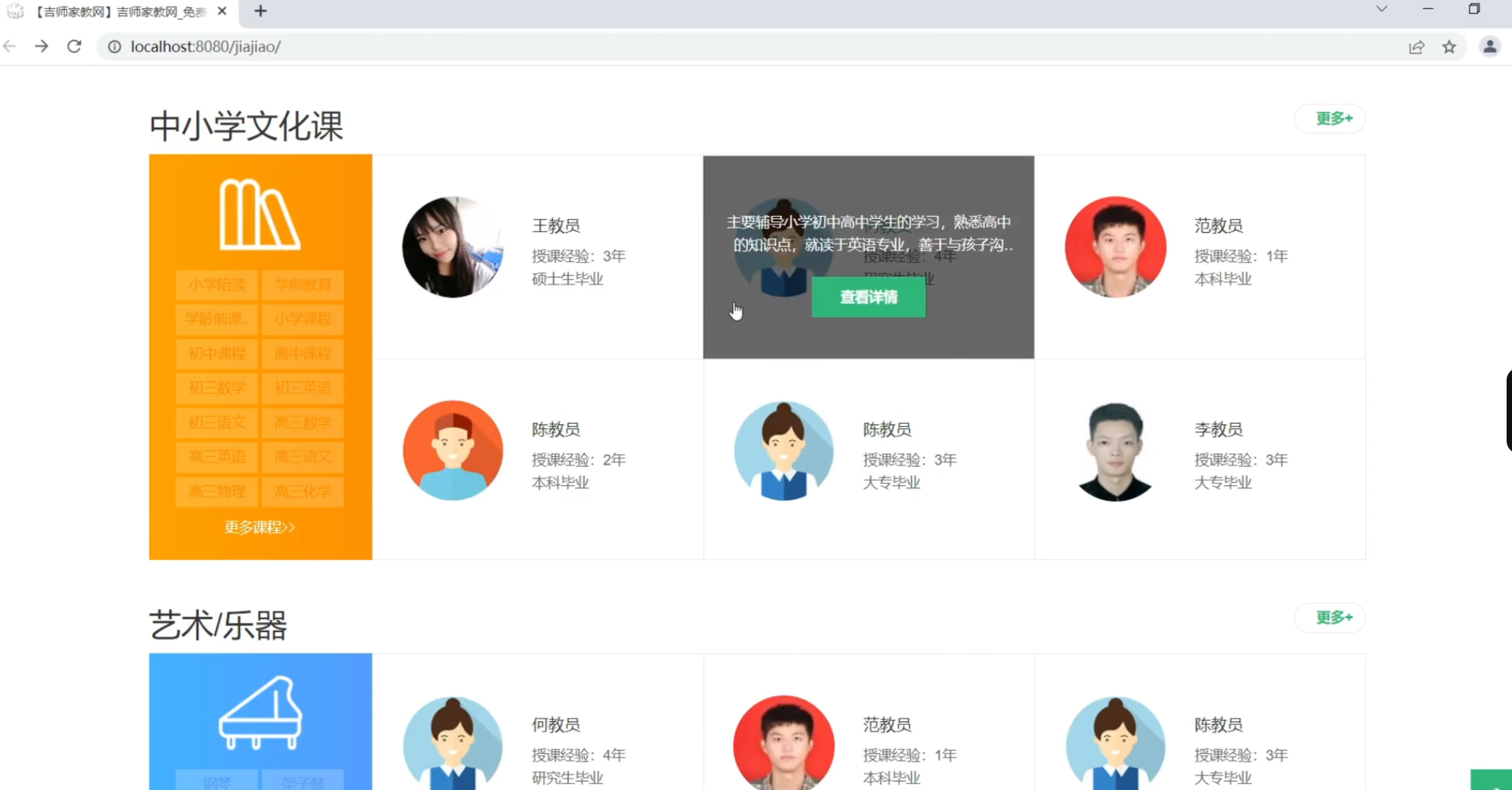Click the piano icon in the blue panel
Viewport: 1512px width, 790px height.
pos(260,712)
